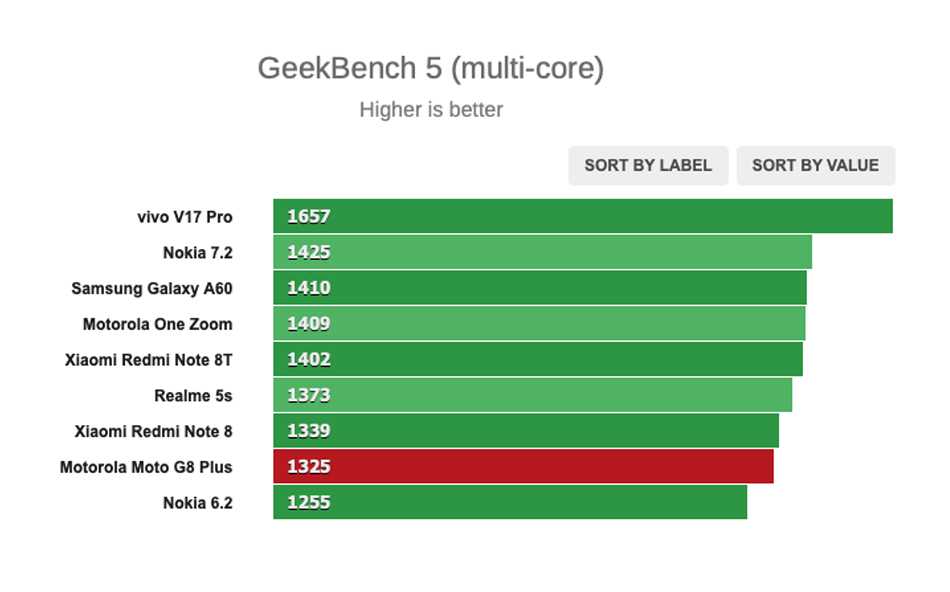The height and width of the screenshot is (592, 950).
Task: Click the Xiaomi Redmi Note 8T bar
Action: 537,359
